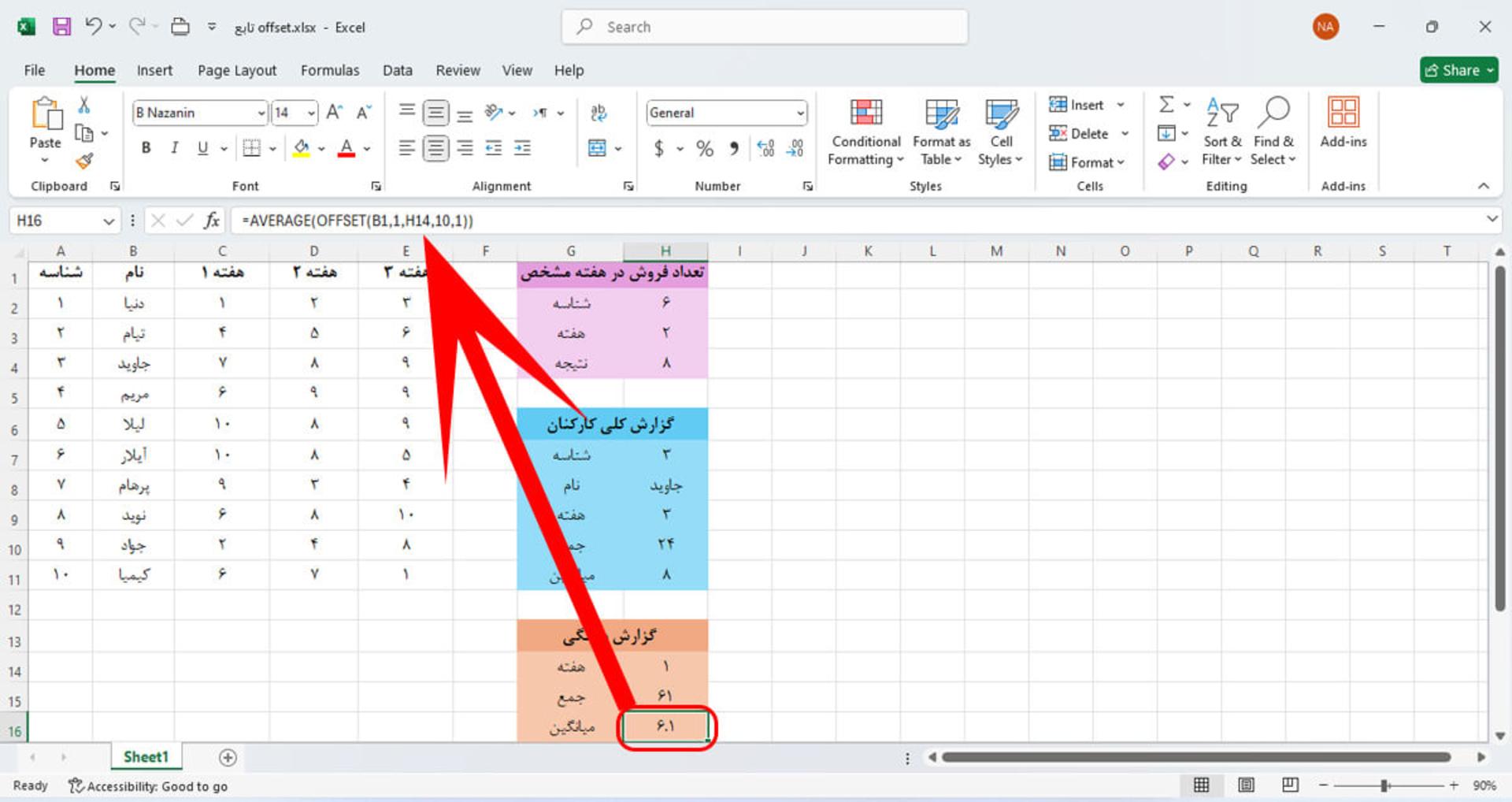The image size is (1512, 802).
Task: Click Insert Function fx icon
Action: (211, 221)
